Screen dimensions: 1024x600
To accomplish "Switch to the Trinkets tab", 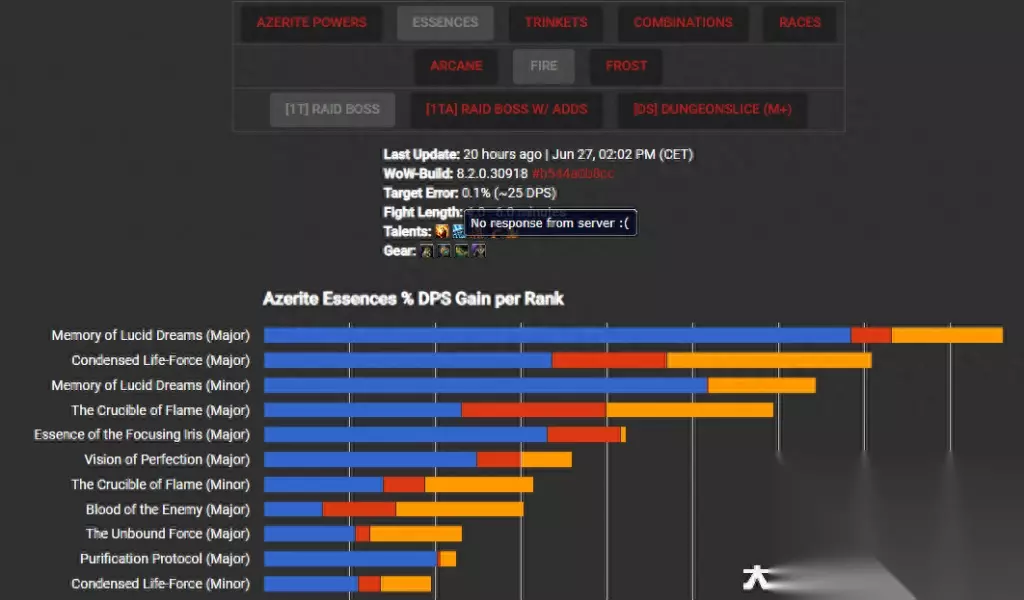I will (x=556, y=22).
